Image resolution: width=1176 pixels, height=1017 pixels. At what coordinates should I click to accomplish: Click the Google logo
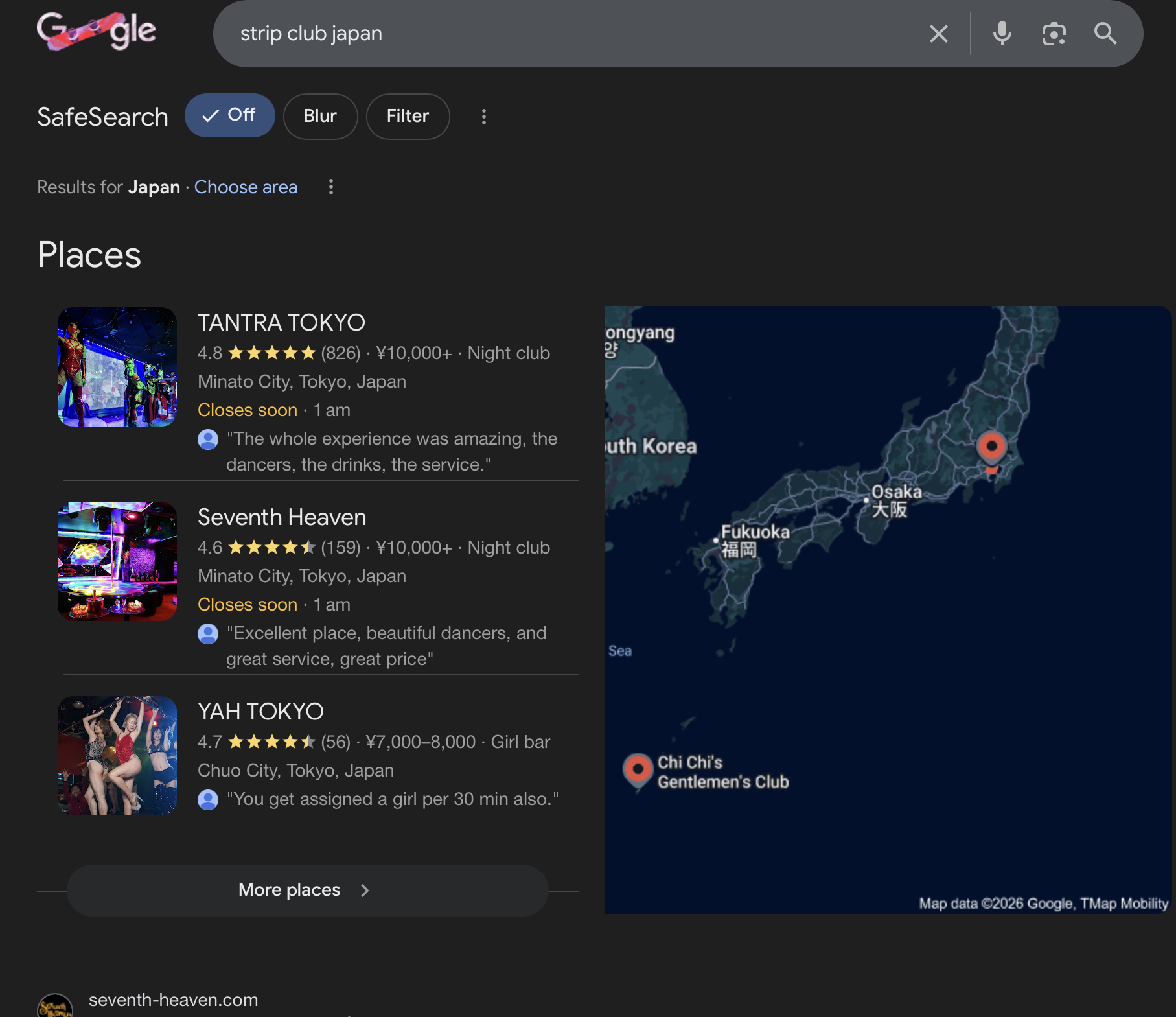pos(97,31)
